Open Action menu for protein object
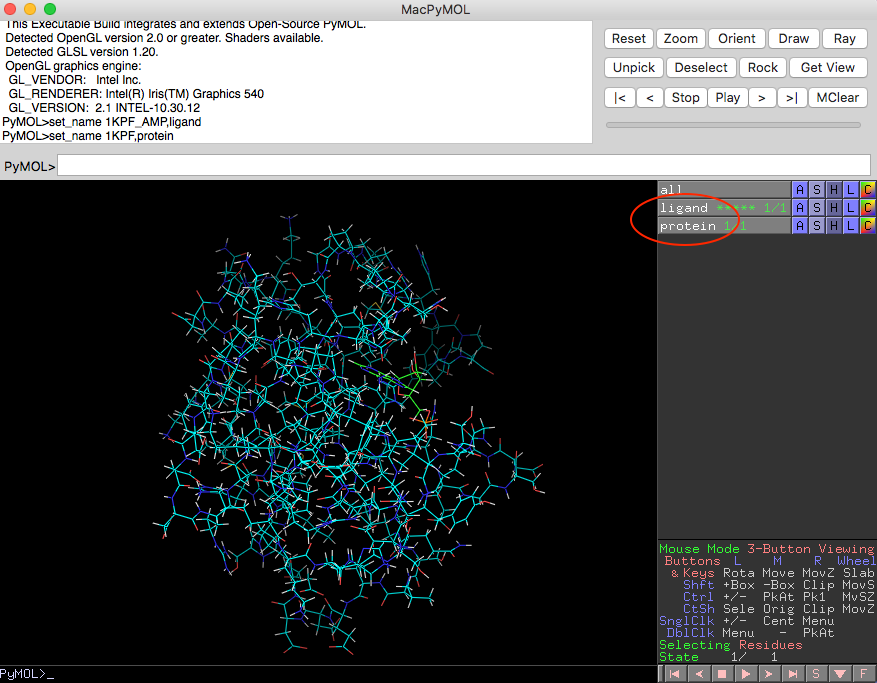The height and width of the screenshot is (683, 877). click(x=800, y=225)
